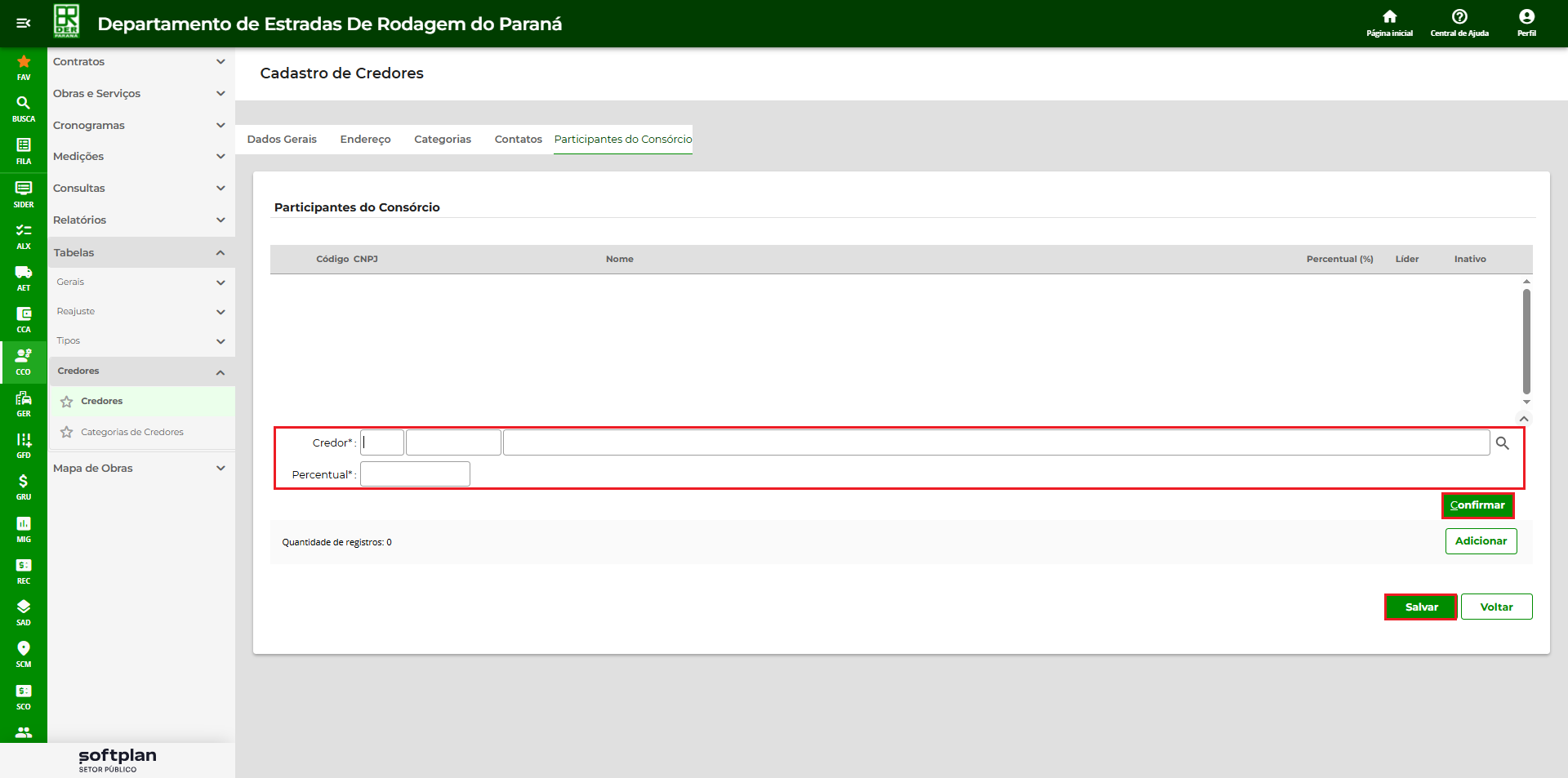The image size is (1568, 778).
Task: Open the FAV favorites star icon
Action: pos(24,62)
